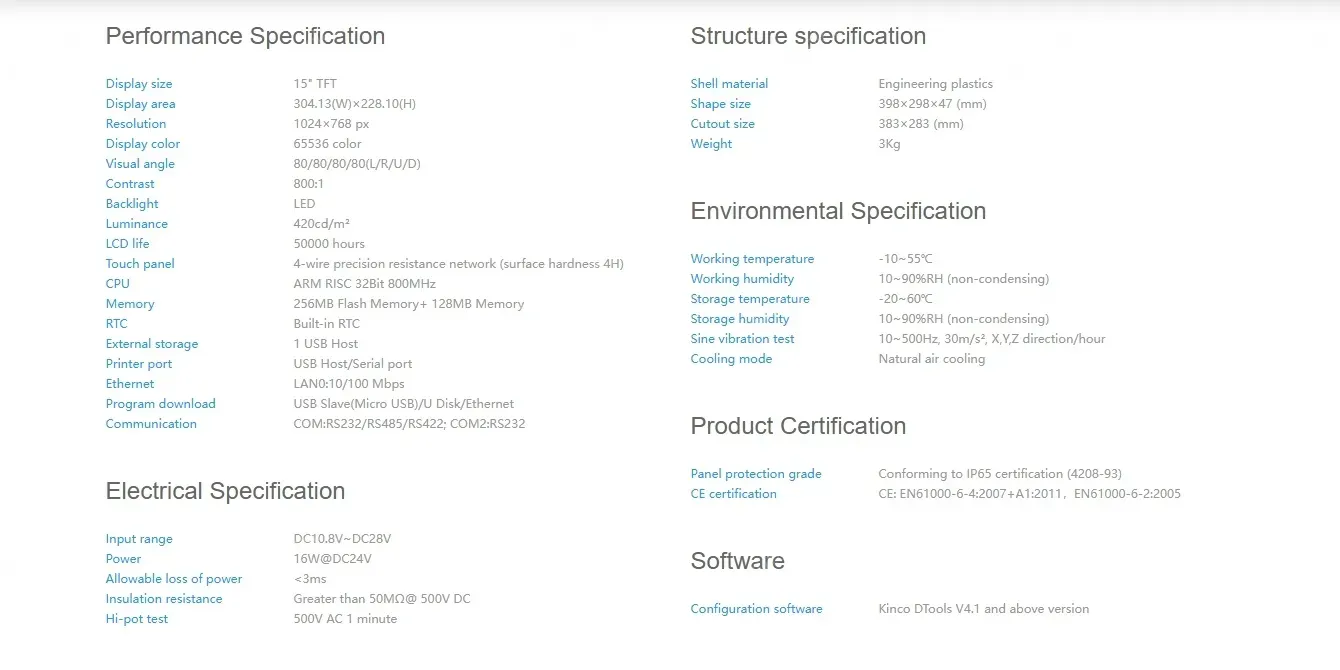Select the Panel protection grade label
Screen dimensions: 1340x670
point(756,474)
